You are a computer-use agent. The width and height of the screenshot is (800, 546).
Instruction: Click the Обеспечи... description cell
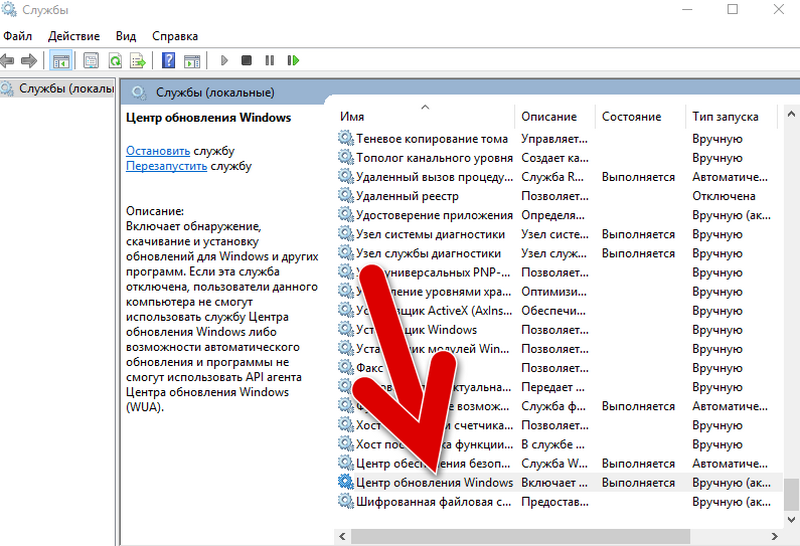click(x=553, y=311)
